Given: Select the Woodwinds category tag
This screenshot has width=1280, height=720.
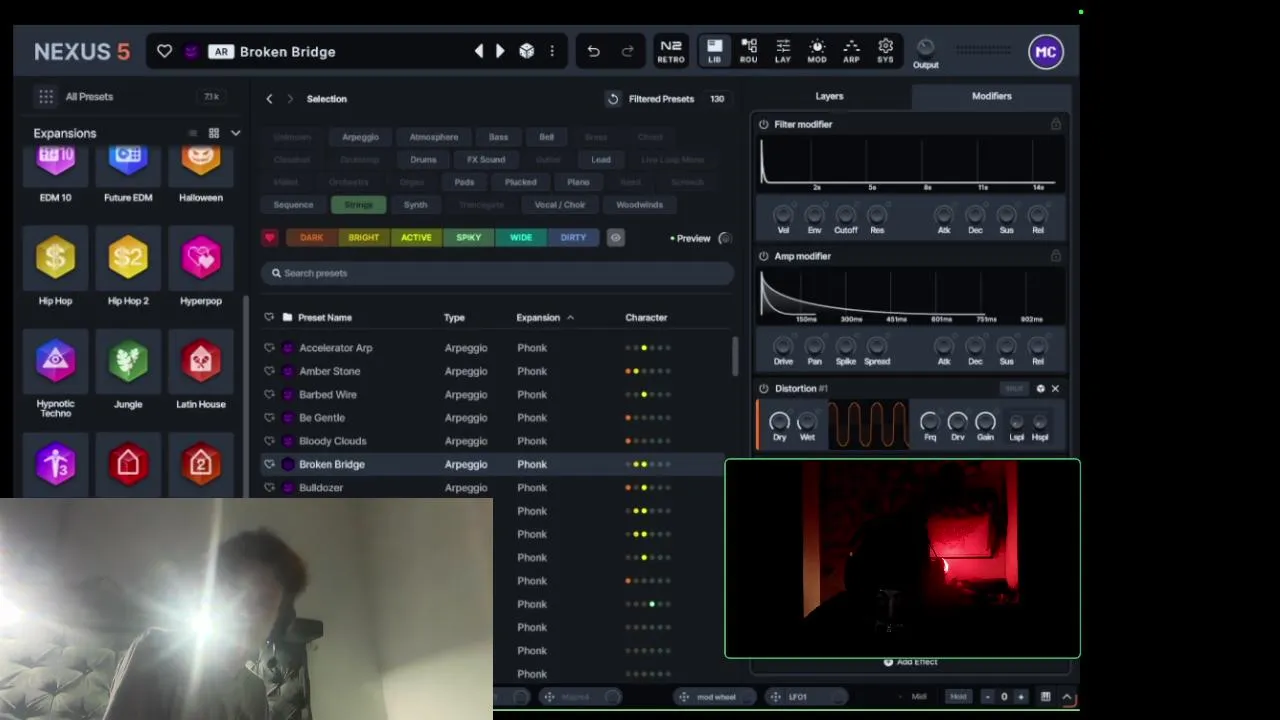Looking at the screenshot, I should coord(639,205).
